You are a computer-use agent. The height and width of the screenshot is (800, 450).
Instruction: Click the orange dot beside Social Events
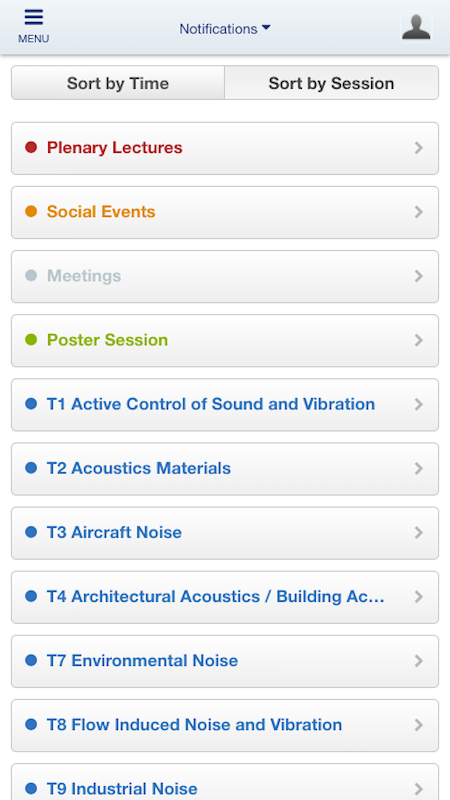coord(31,212)
